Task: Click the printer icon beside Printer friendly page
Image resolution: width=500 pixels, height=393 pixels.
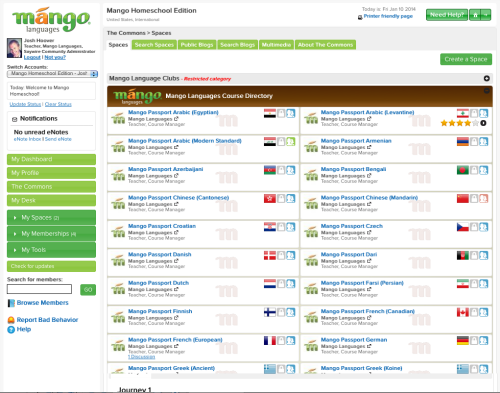Action: point(360,17)
